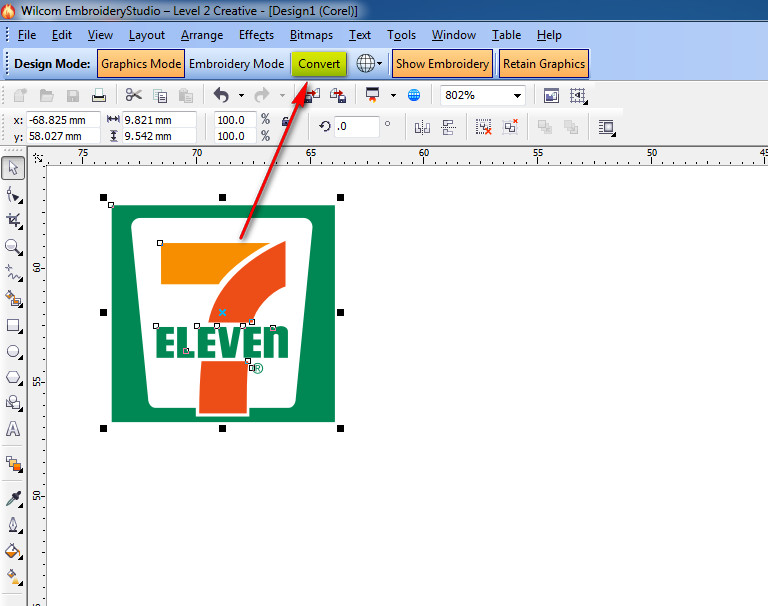Open the Bitmaps menu
Image resolution: width=768 pixels, height=606 pixels.
tap(311, 35)
